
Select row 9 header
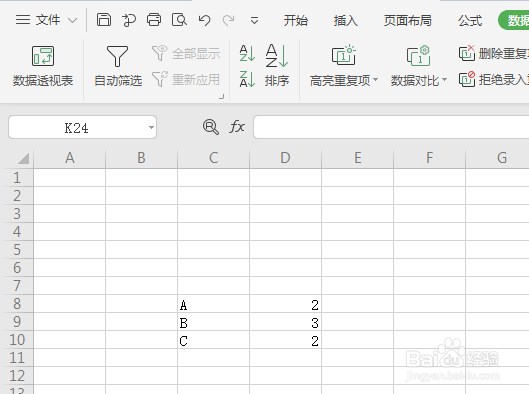(x=17, y=321)
